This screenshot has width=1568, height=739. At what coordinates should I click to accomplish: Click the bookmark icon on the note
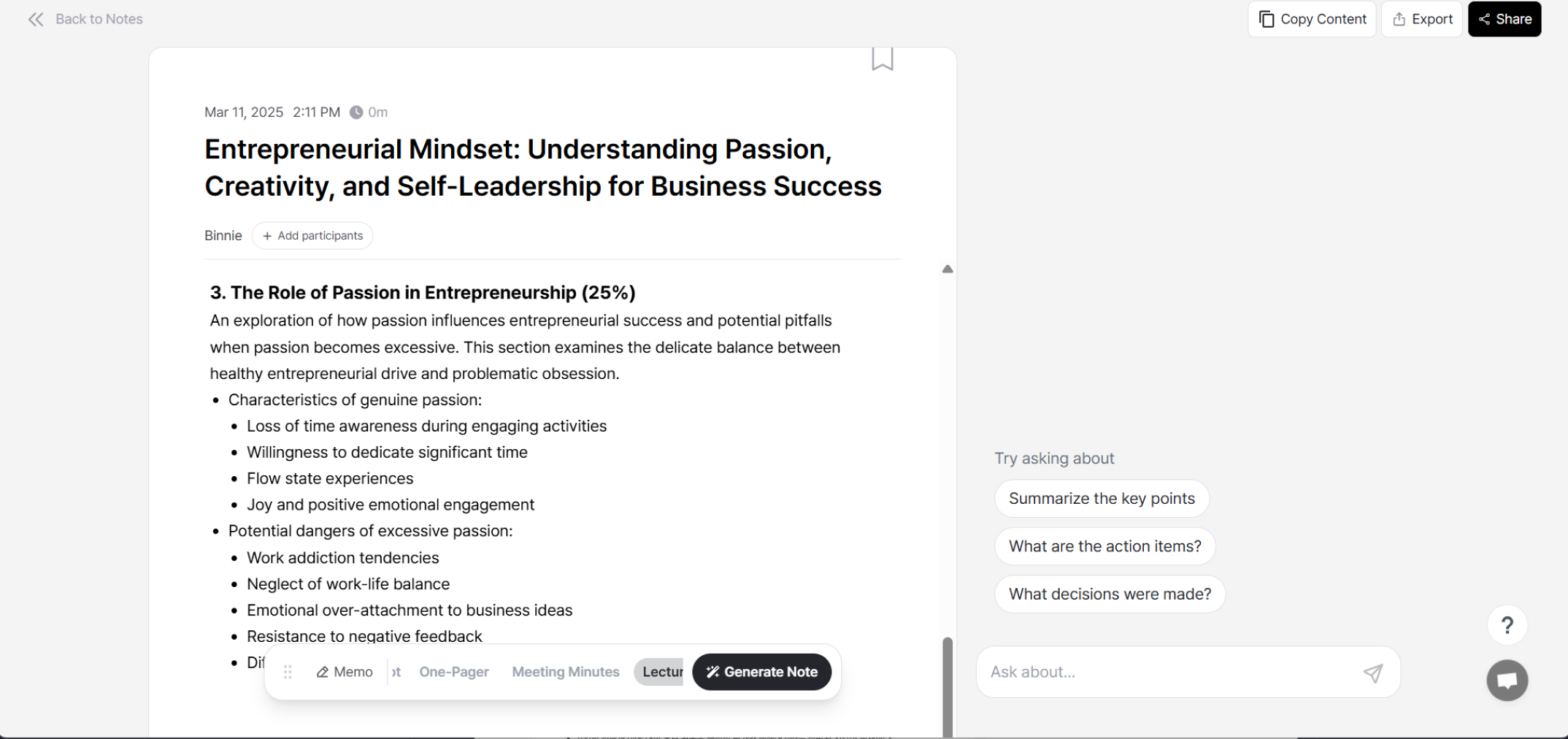[882, 58]
